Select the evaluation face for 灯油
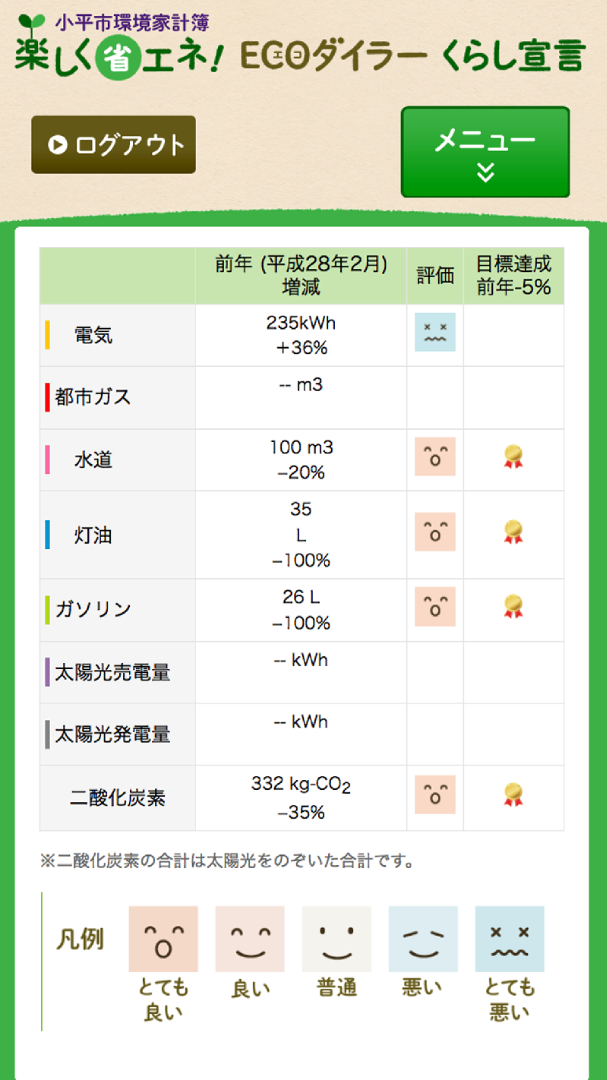The height and width of the screenshot is (1080, 607). click(x=435, y=533)
